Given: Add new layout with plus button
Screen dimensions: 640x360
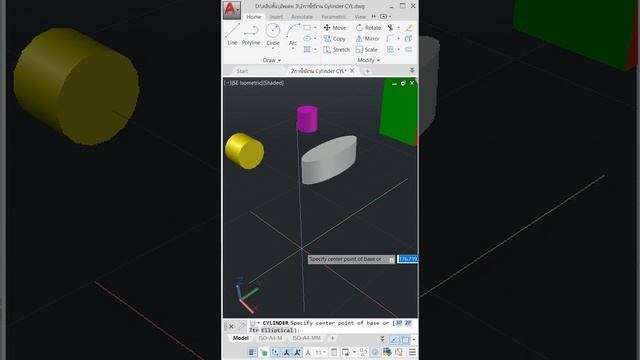Looking at the screenshot, I should (332, 338).
